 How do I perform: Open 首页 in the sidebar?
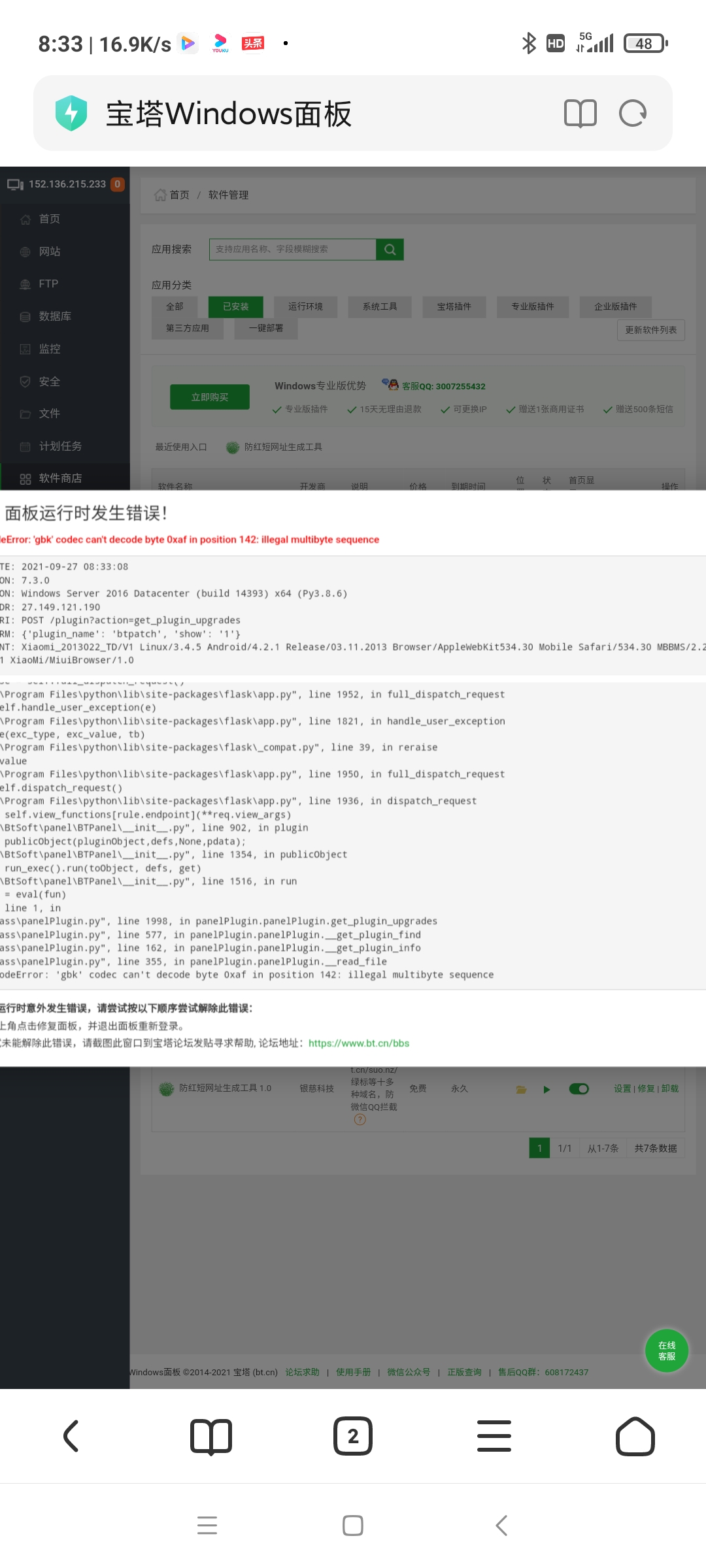(50, 219)
